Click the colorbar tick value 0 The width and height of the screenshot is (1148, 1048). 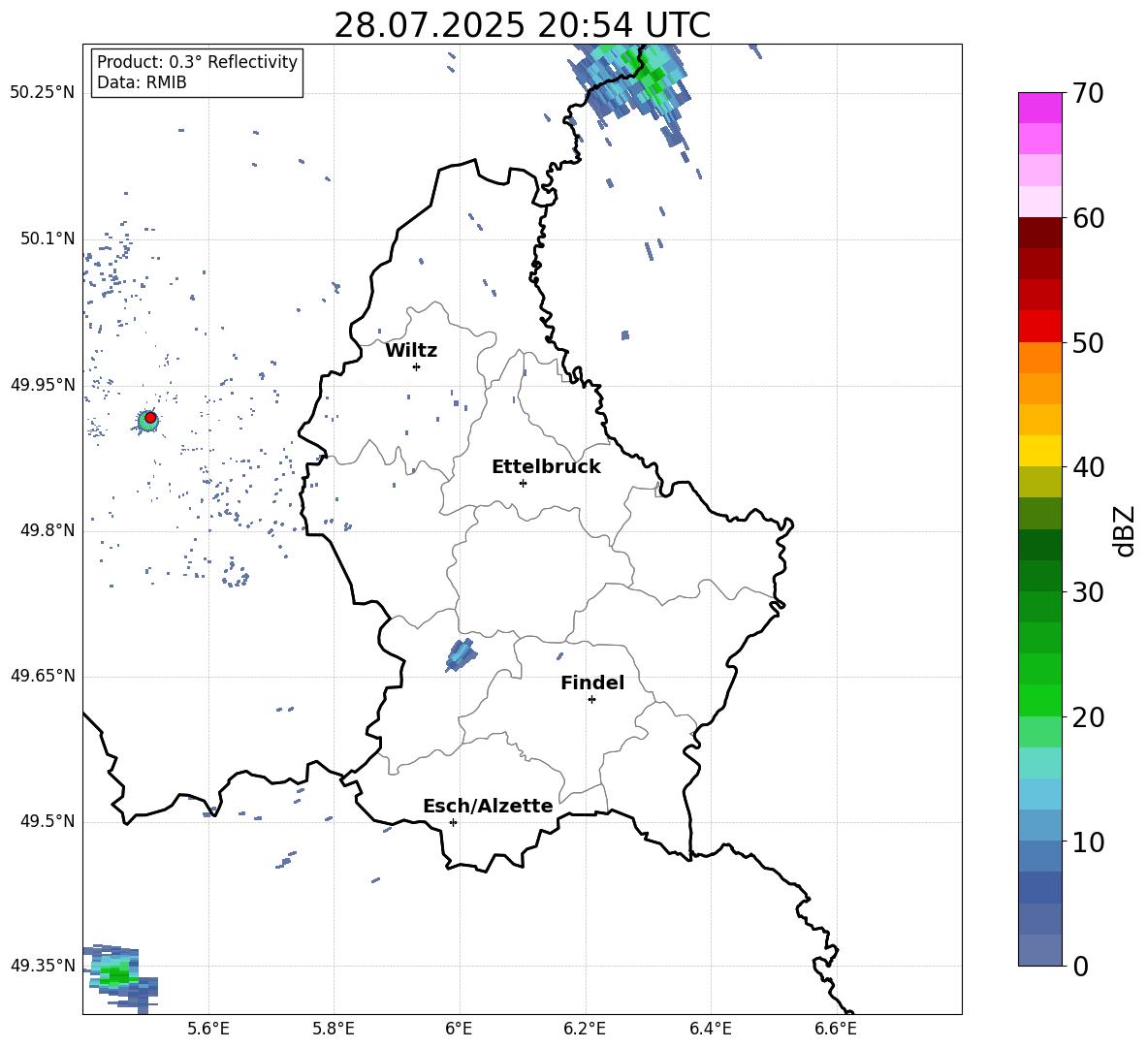click(x=1080, y=966)
